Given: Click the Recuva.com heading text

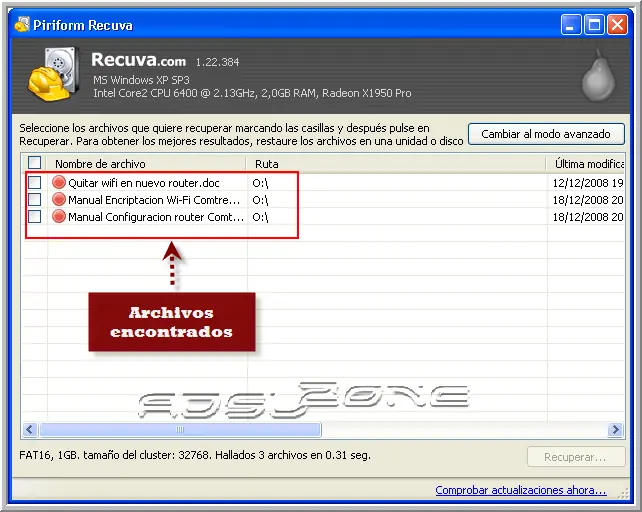Looking at the screenshot, I should click(138, 60).
